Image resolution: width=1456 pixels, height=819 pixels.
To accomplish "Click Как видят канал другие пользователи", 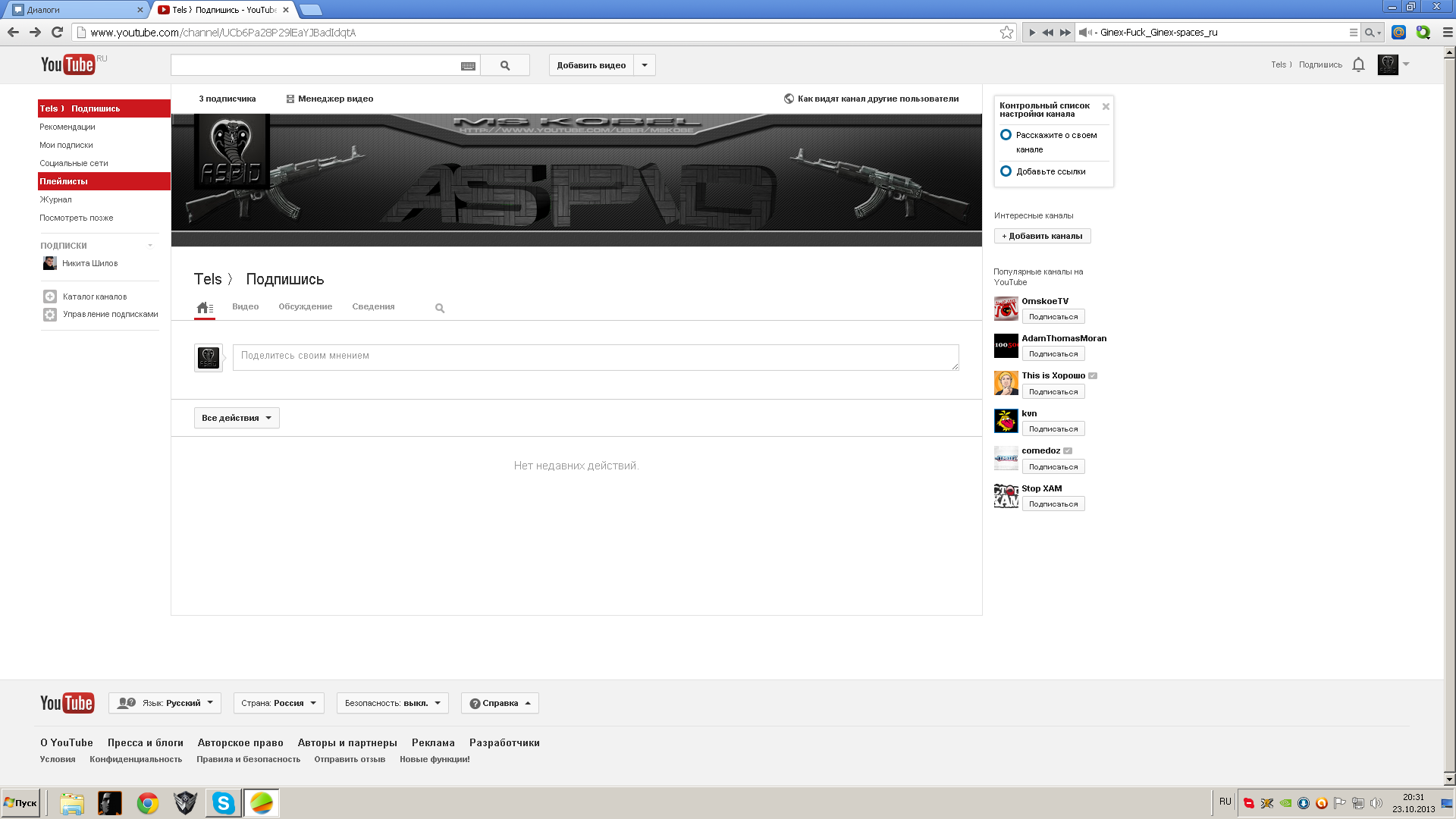I will pyautogui.click(x=871, y=99).
